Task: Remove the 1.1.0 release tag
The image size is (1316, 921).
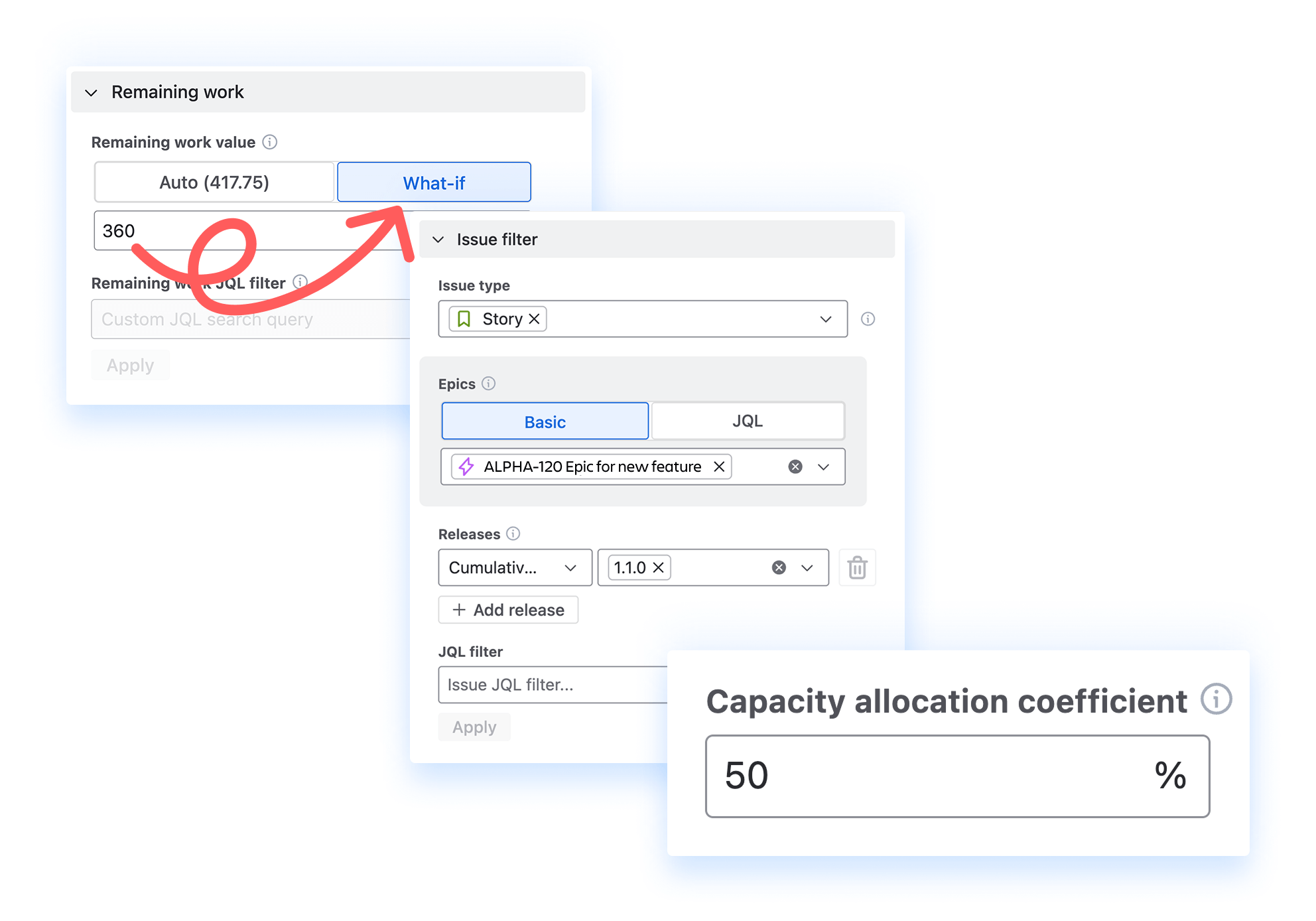Action: (659, 567)
